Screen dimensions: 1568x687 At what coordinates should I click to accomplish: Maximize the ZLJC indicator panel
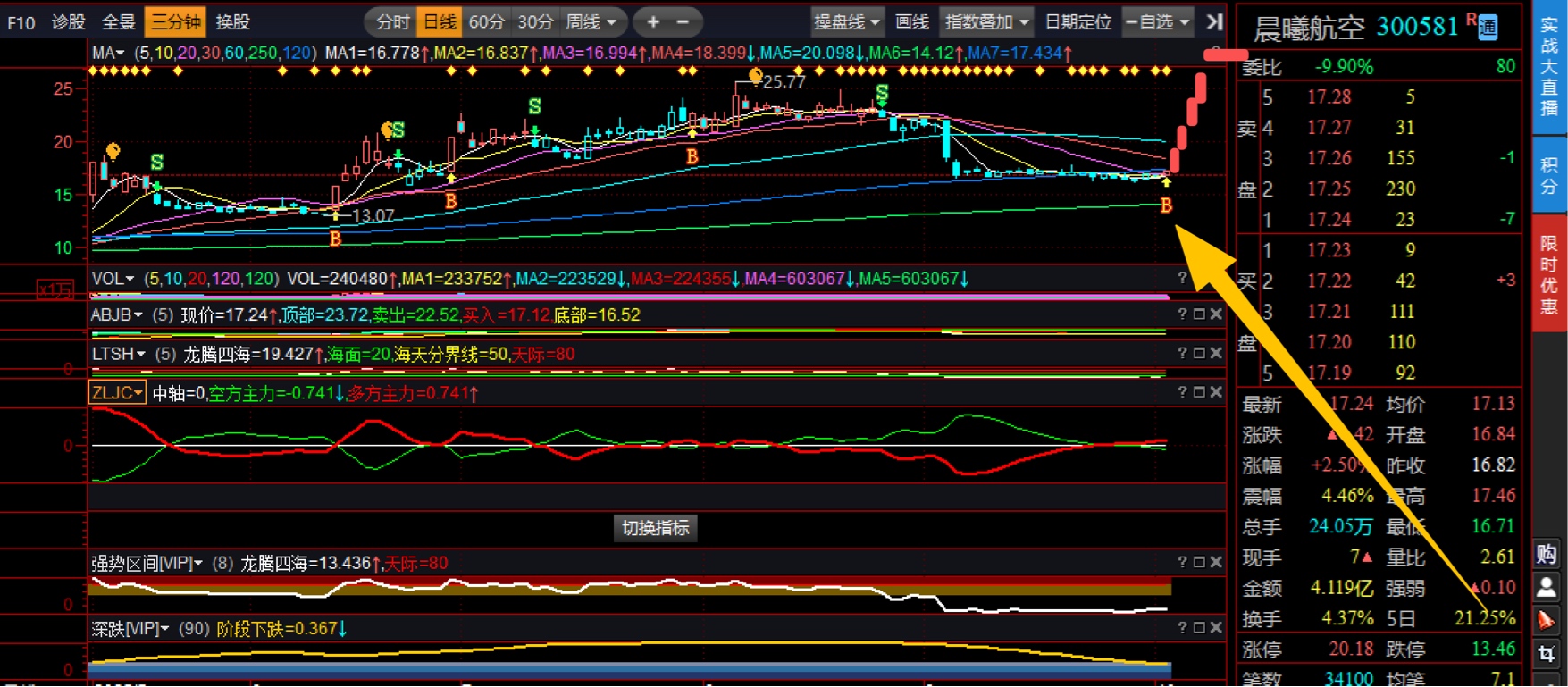[x=1199, y=392]
